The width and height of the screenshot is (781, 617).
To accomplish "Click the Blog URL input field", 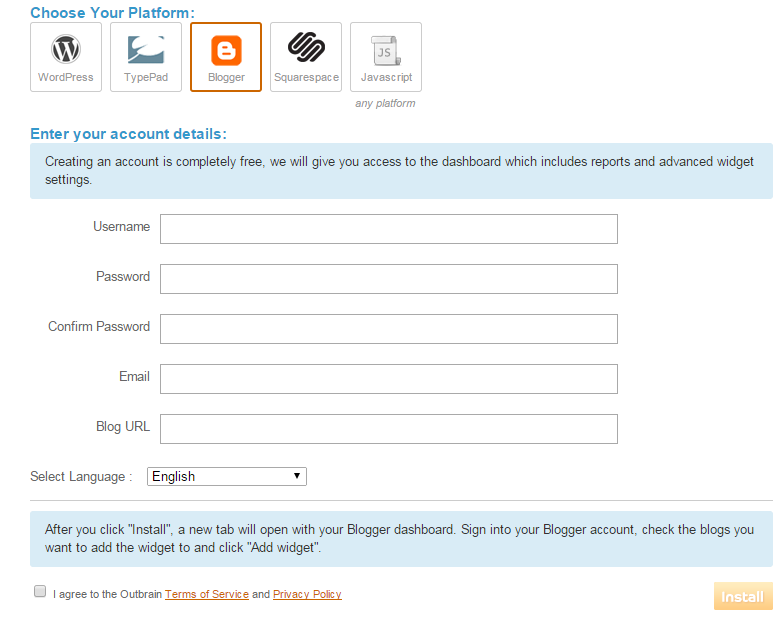I will 389,429.
